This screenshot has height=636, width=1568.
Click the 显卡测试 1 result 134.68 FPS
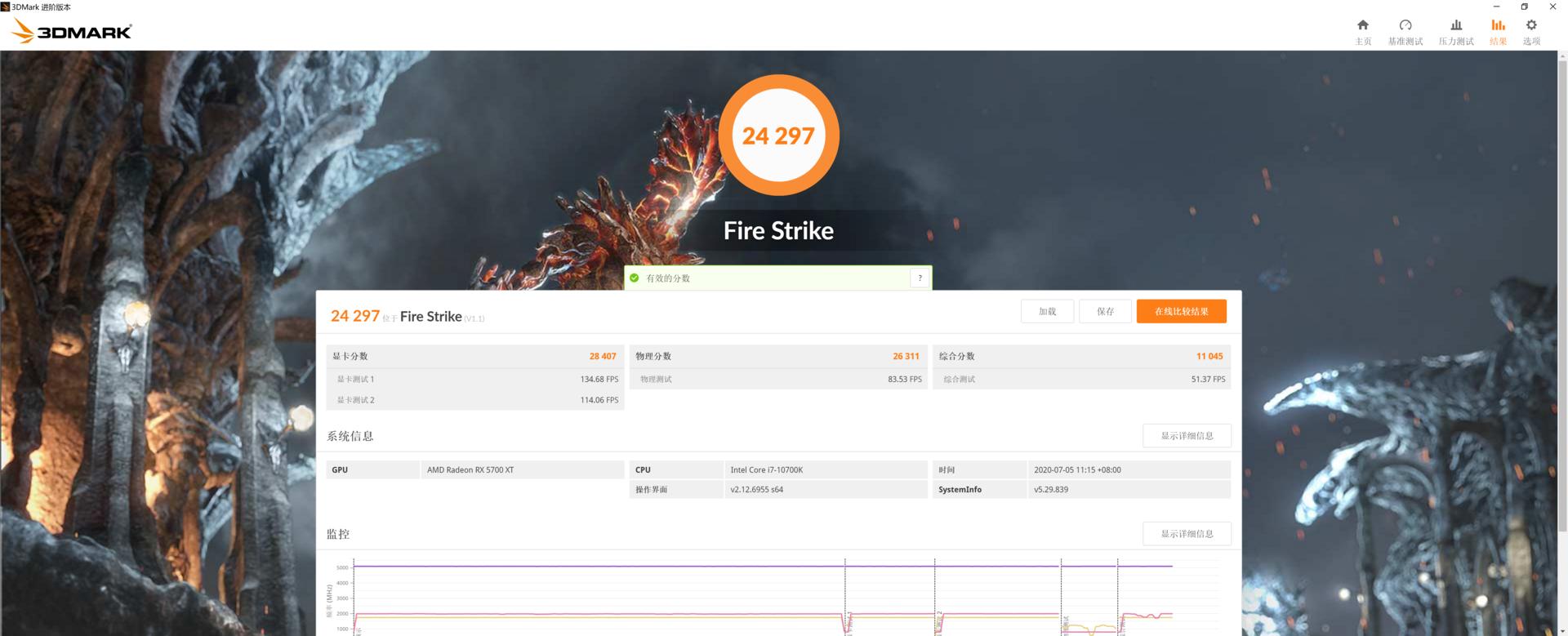click(599, 380)
